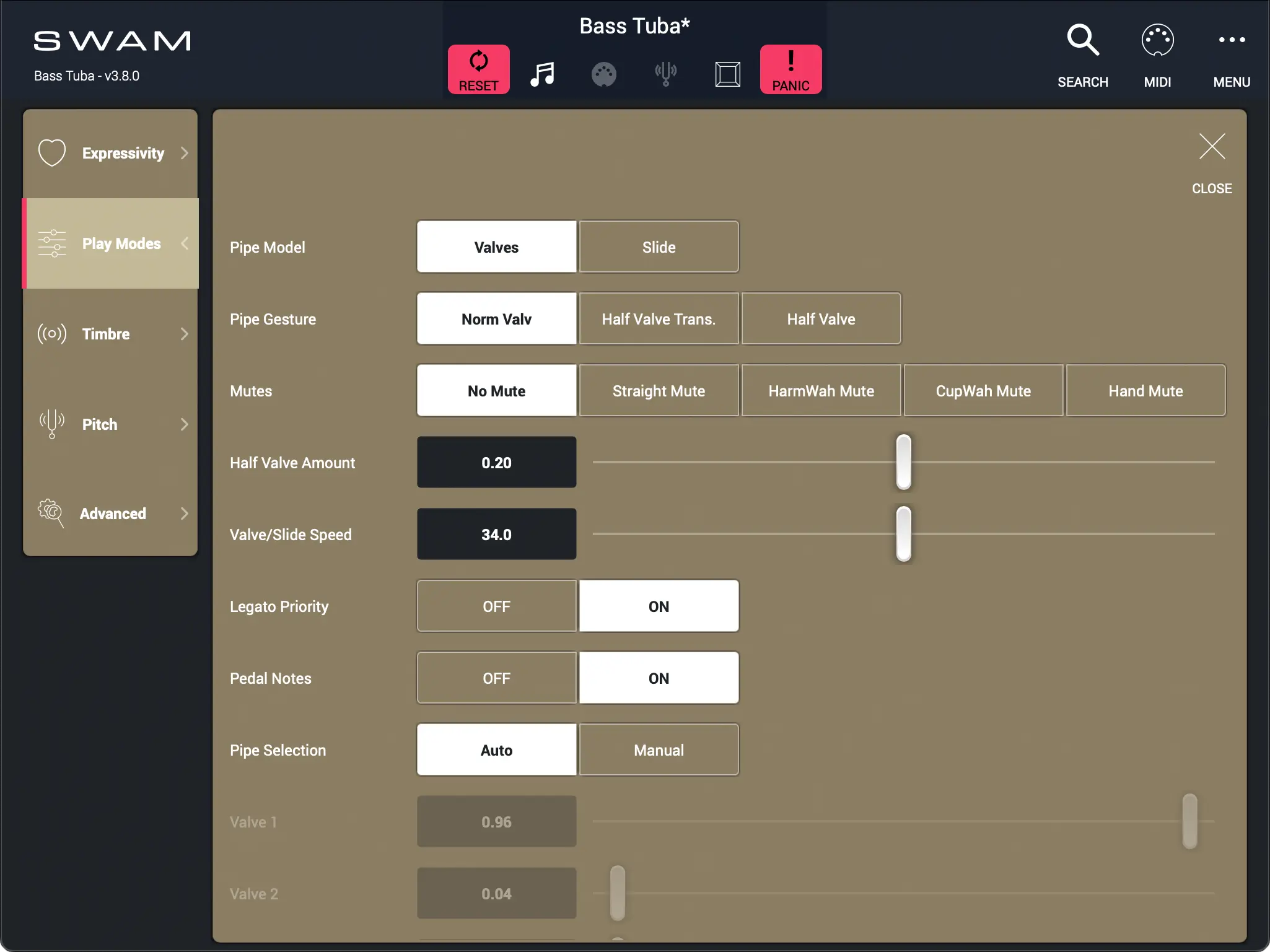Select the tuning fork icon
The height and width of the screenshot is (952, 1270).
click(665, 74)
